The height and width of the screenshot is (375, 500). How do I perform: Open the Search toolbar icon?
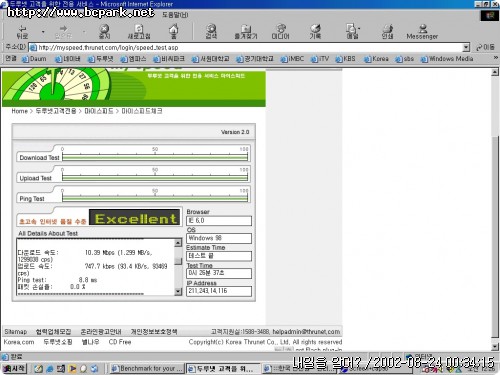[x=211, y=32]
